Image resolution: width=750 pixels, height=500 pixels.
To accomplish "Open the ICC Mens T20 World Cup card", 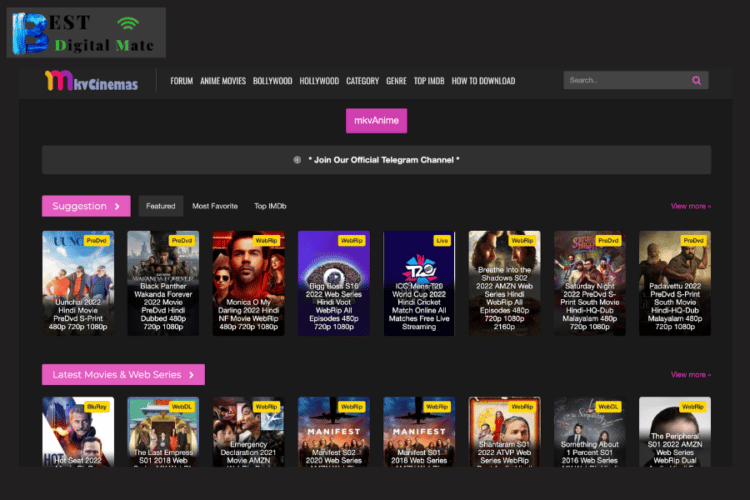I will click(x=419, y=283).
